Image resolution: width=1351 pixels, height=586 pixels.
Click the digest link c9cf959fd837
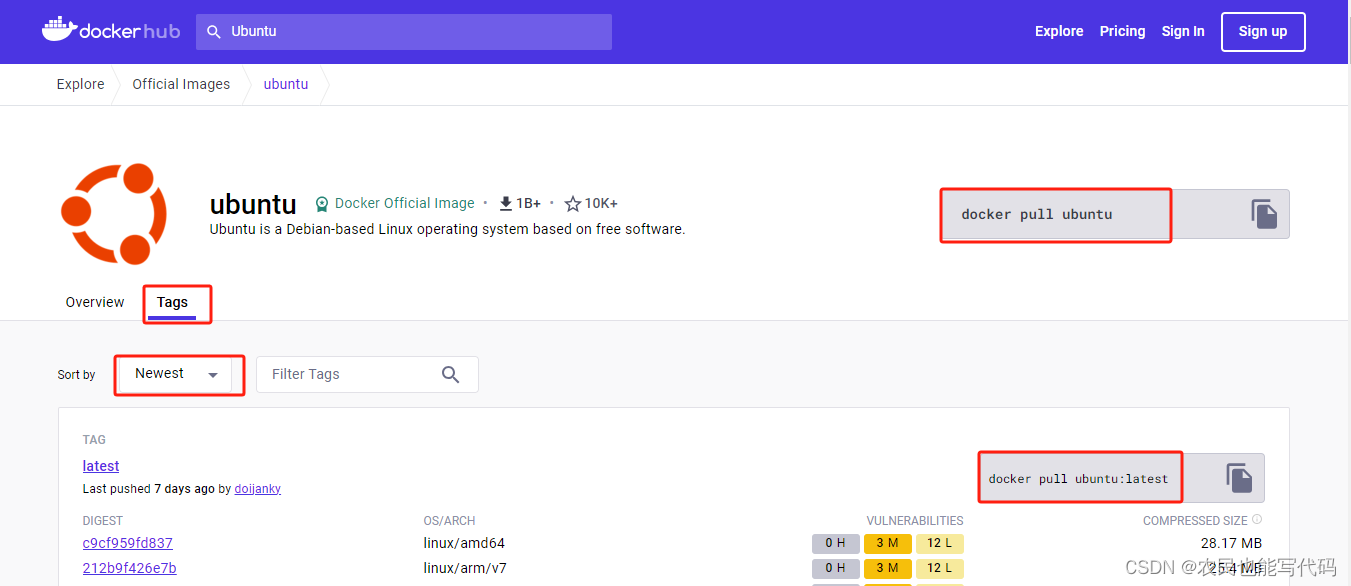click(x=127, y=542)
